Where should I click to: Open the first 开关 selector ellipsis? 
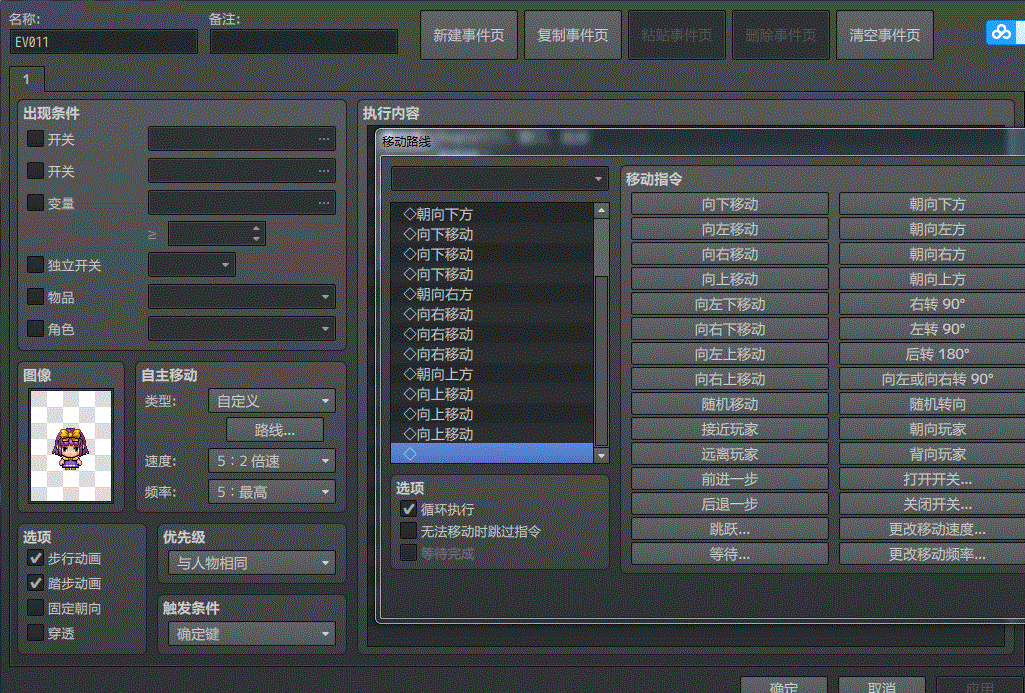324,139
